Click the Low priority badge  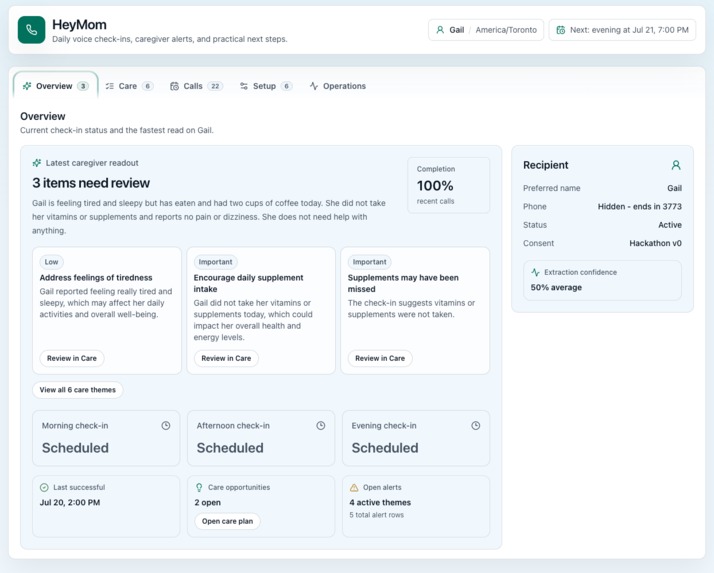pos(51,262)
